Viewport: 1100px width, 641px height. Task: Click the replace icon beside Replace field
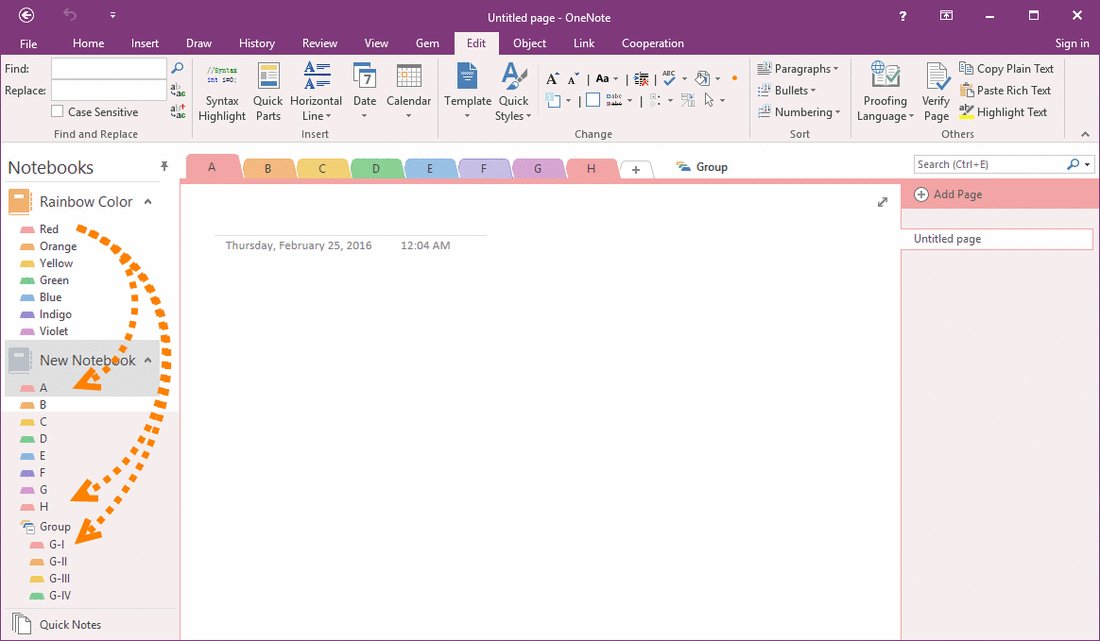pyautogui.click(x=177, y=90)
